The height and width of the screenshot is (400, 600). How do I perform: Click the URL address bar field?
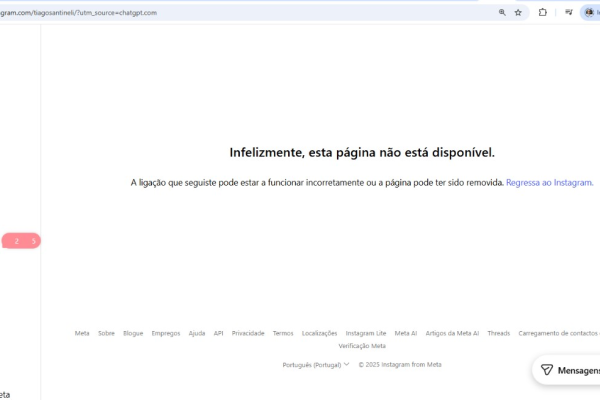pos(250,13)
